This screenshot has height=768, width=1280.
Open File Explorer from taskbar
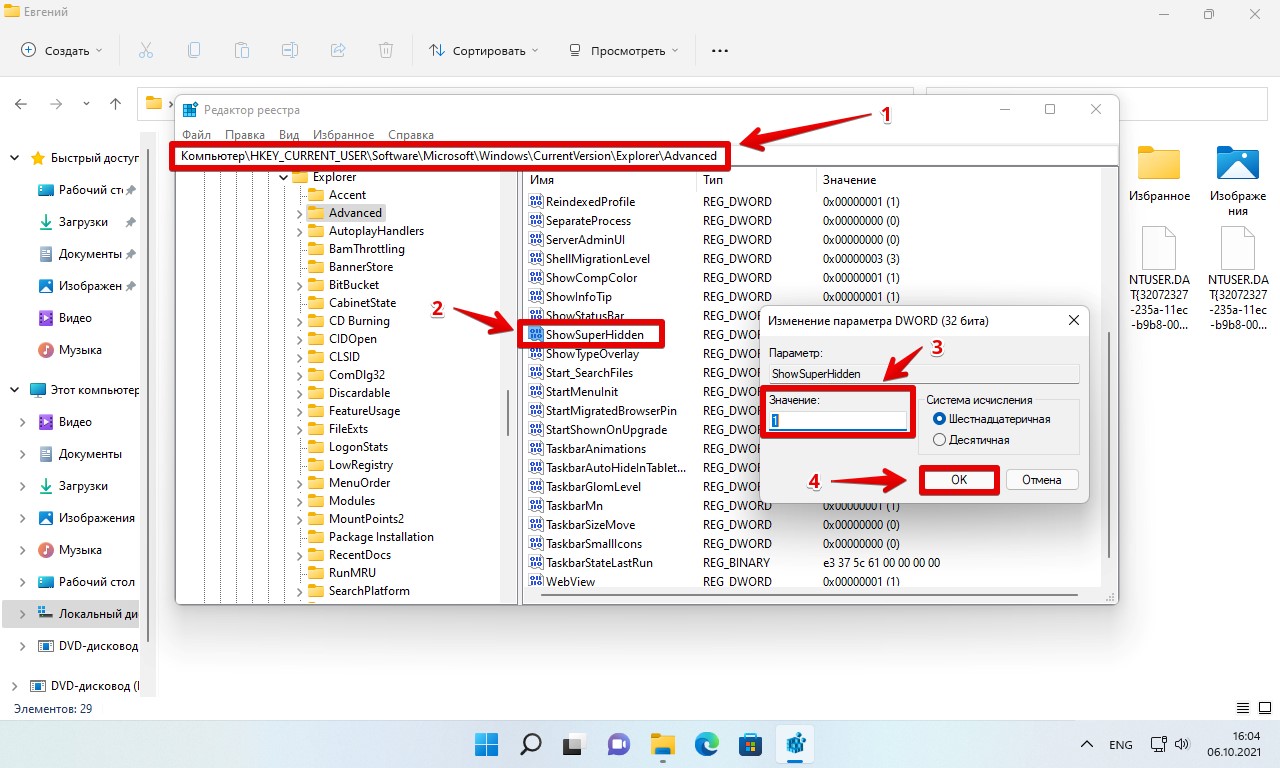click(x=662, y=744)
